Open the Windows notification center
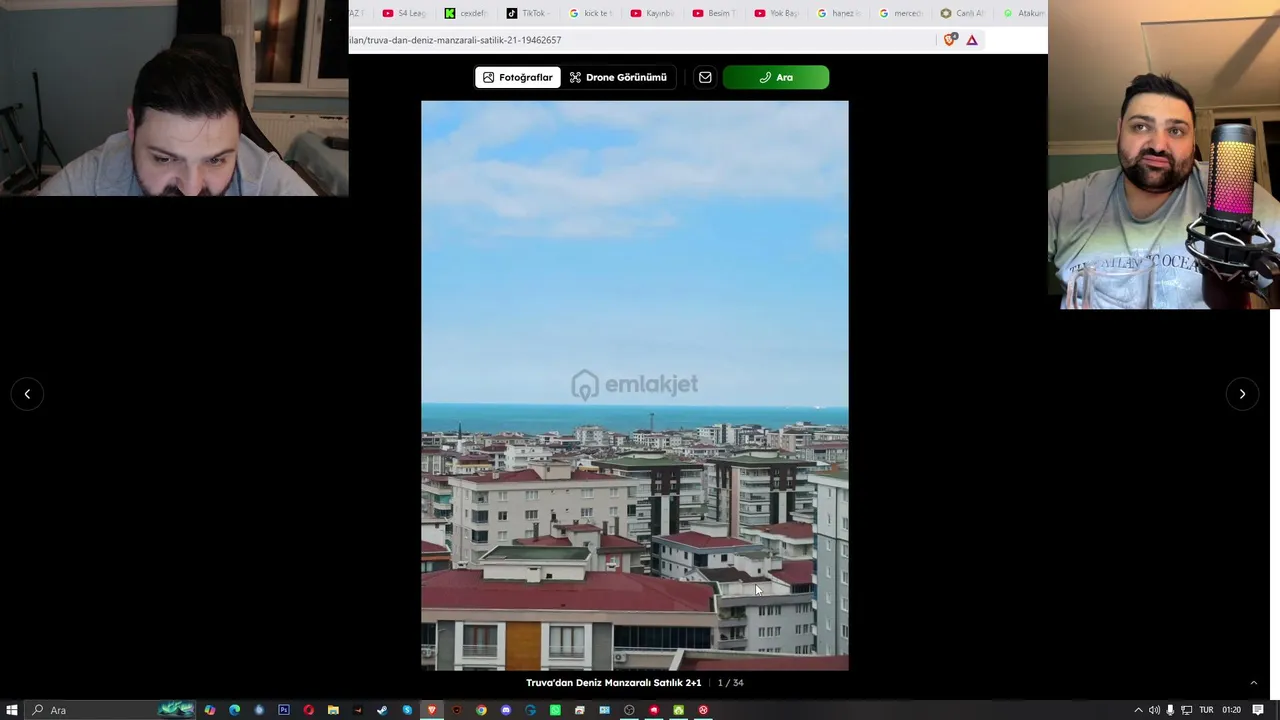The width and height of the screenshot is (1280, 720). pyautogui.click(x=1258, y=710)
